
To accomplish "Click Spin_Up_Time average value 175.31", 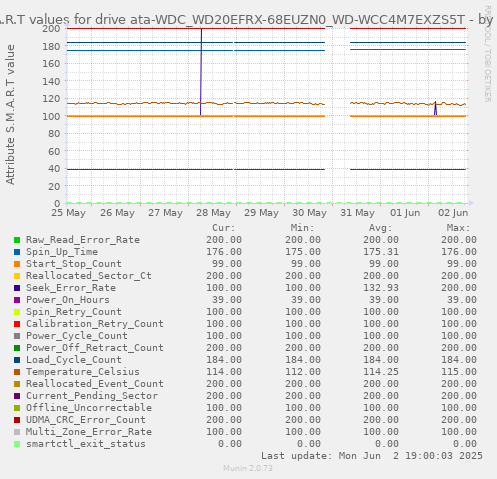I will pyautogui.click(x=381, y=252).
